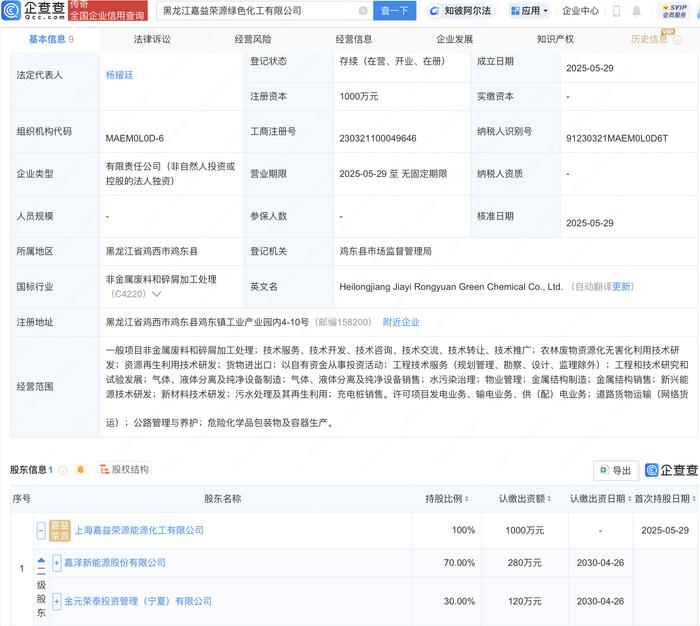700x626 pixels.
Task: Click the shareholder info help icon
Action: [63, 470]
